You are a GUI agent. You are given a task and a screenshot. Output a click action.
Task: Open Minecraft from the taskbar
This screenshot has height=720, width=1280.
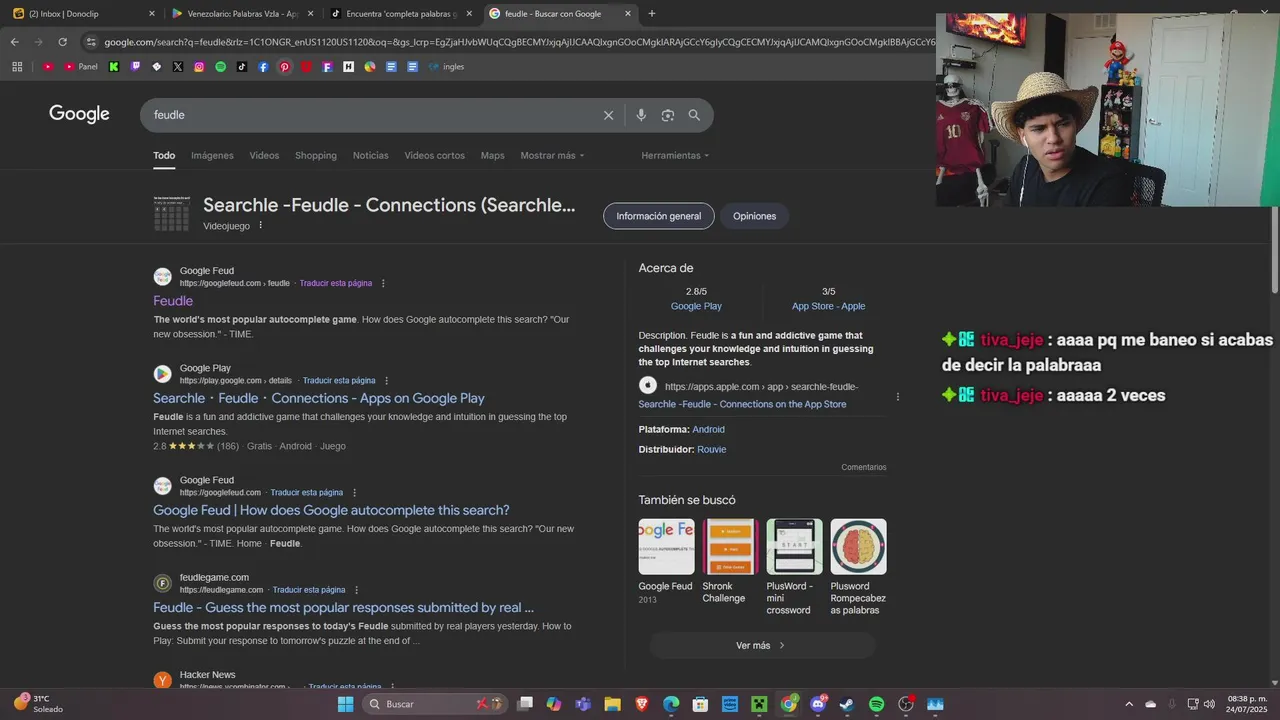pyautogui.click(x=758, y=704)
